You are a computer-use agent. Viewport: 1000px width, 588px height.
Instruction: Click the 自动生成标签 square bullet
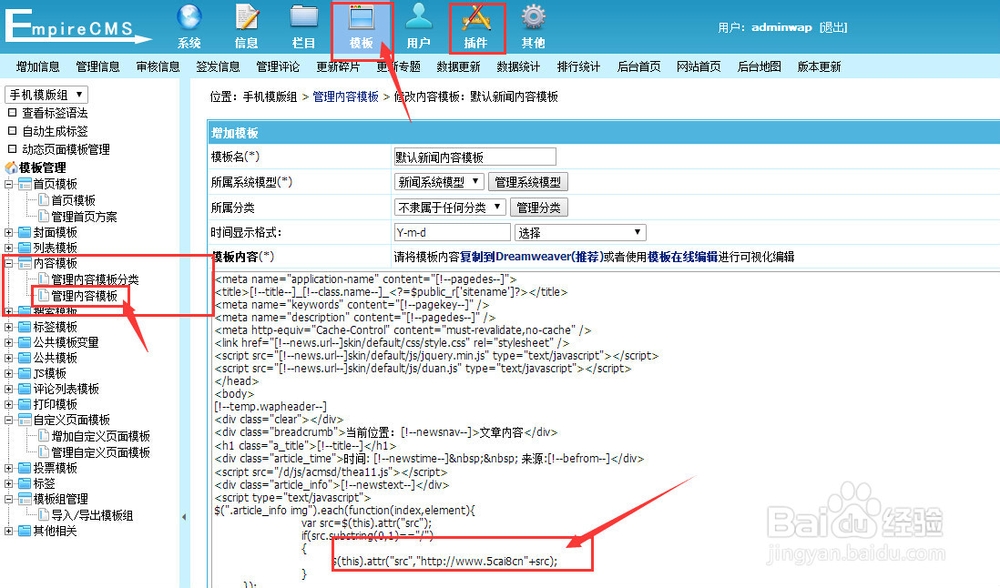12,131
